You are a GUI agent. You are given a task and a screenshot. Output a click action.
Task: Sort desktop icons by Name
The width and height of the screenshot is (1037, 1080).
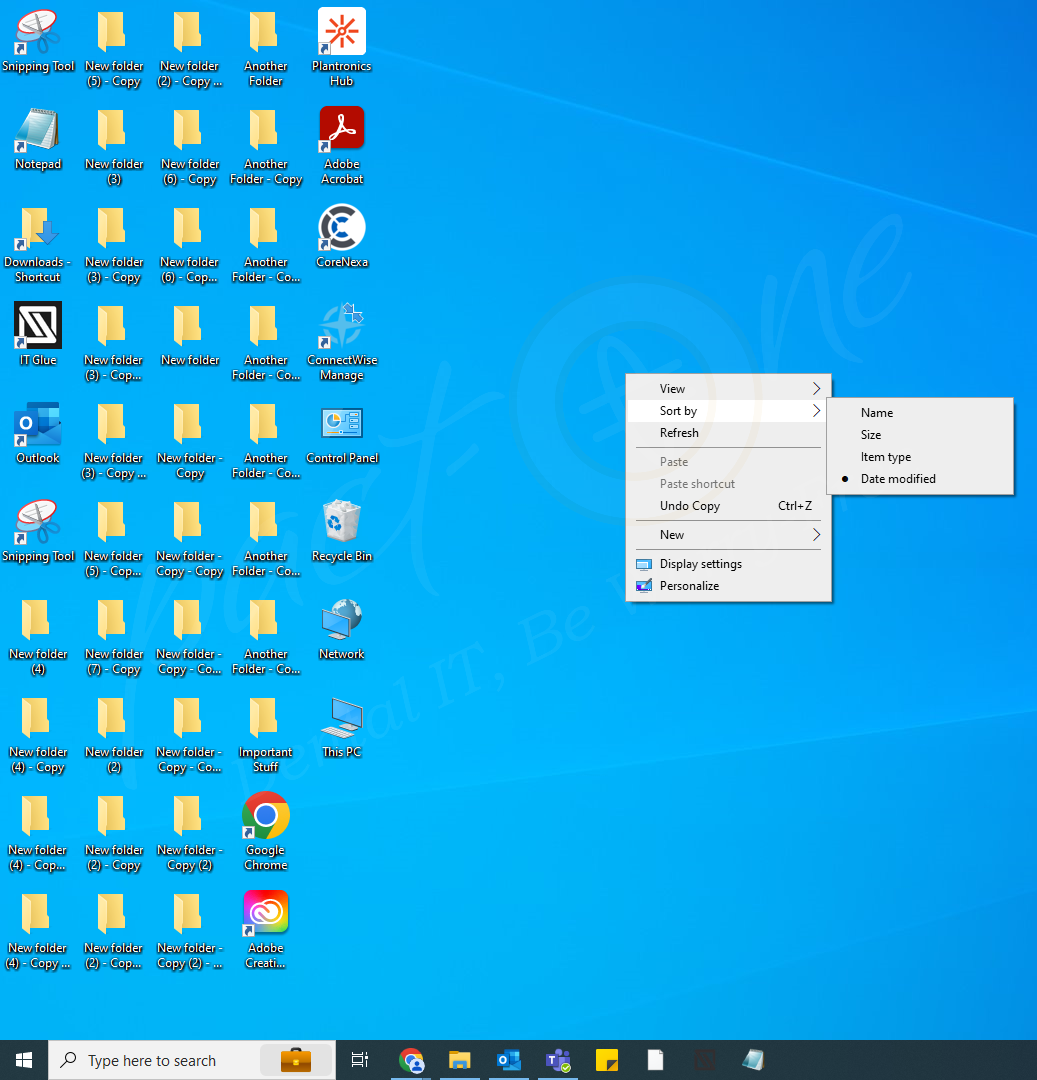877,412
